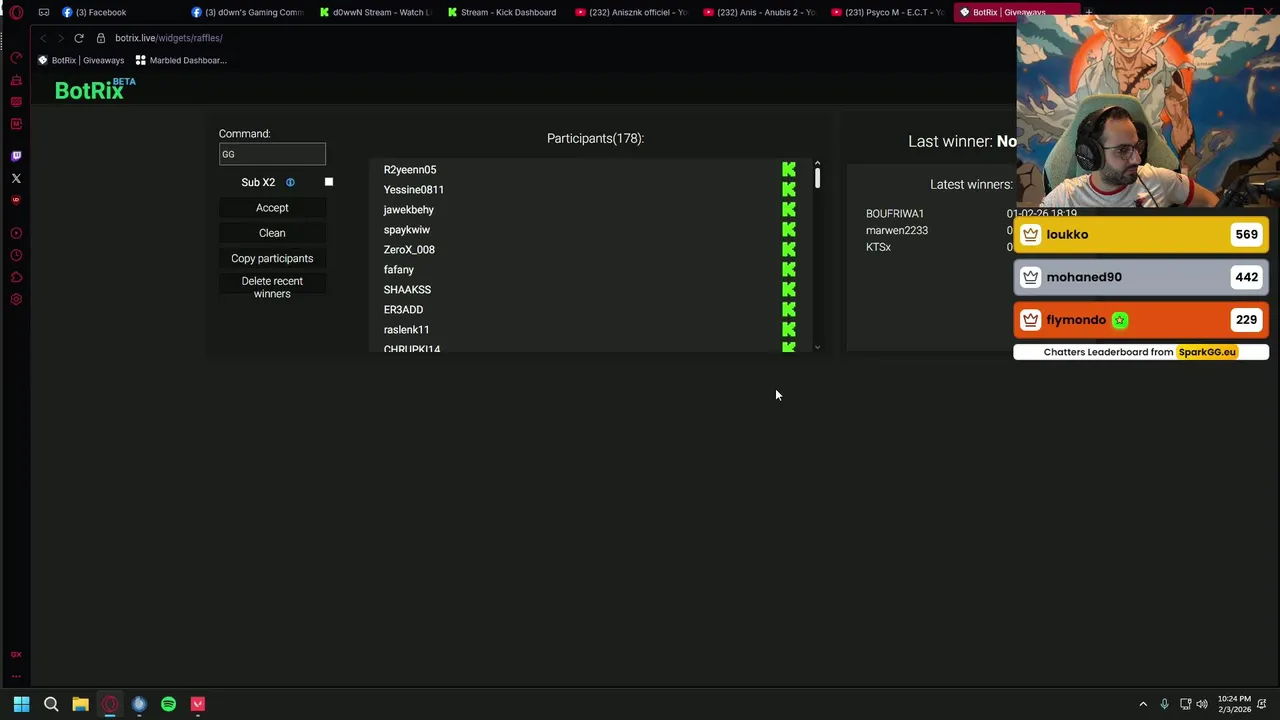Open X (Twitter) in the browser sidebar
The width and height of the screenshot is (1280, 720).
(16, 178)
